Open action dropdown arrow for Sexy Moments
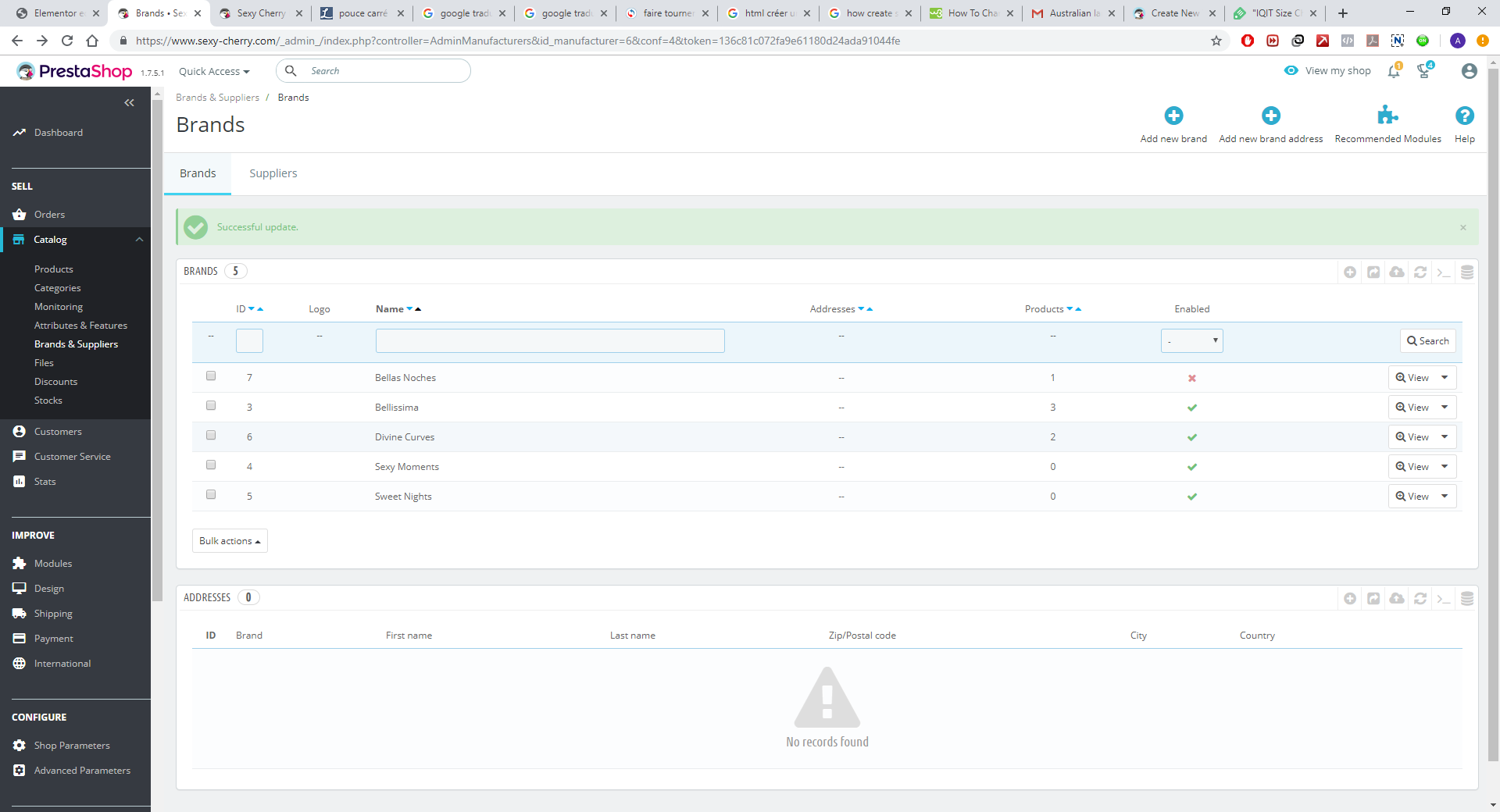The image size is (1500, 812). point(1445,467)
